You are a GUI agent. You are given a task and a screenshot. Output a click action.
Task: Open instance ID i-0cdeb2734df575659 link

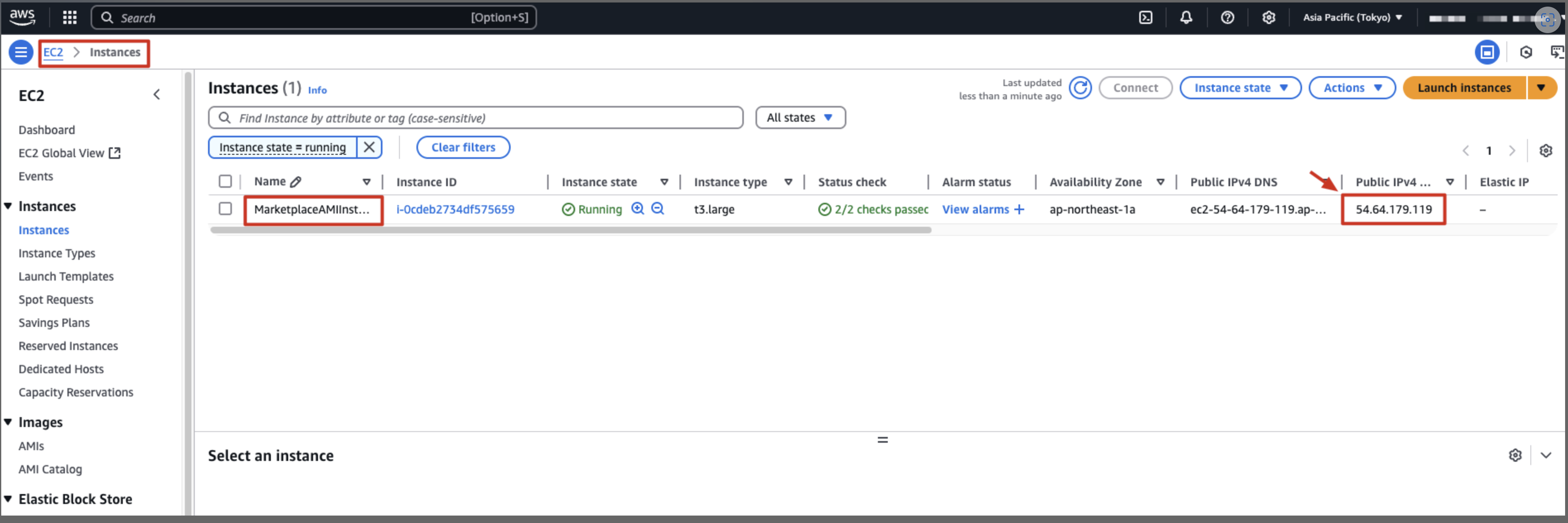455,209
